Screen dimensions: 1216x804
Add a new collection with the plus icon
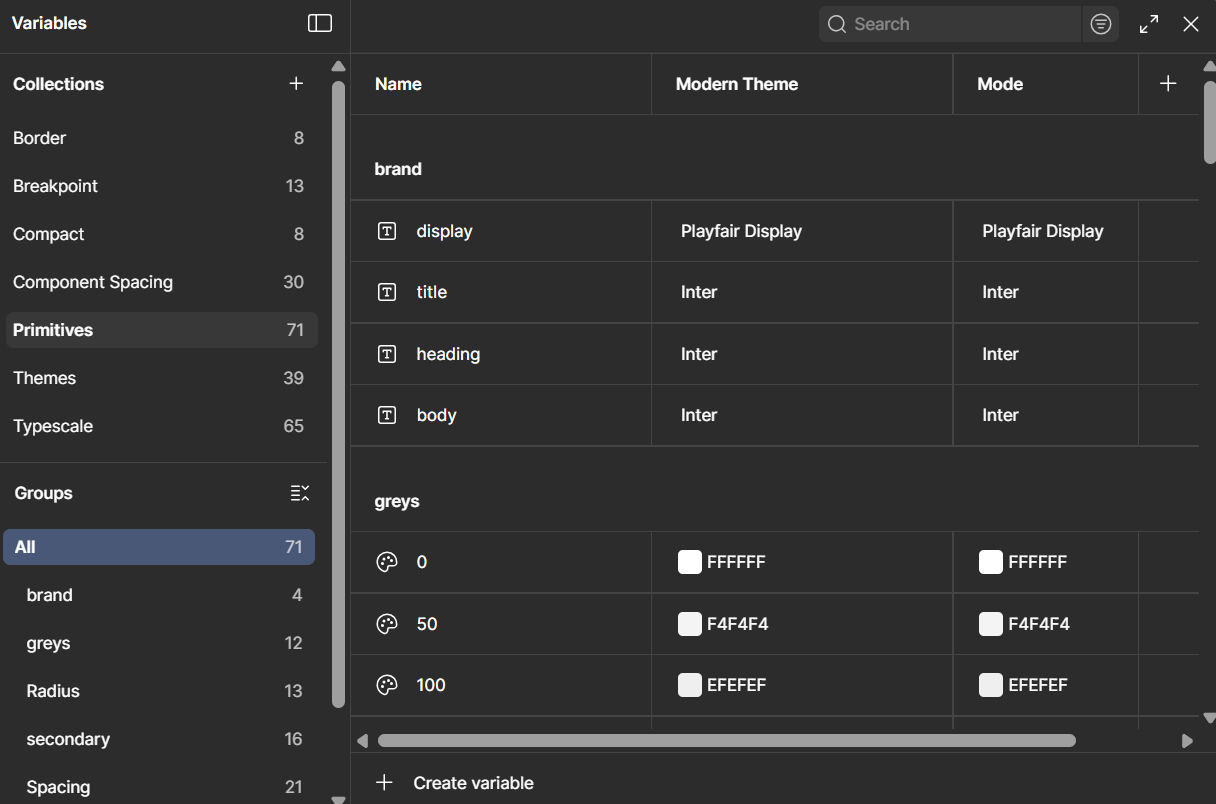296,84
